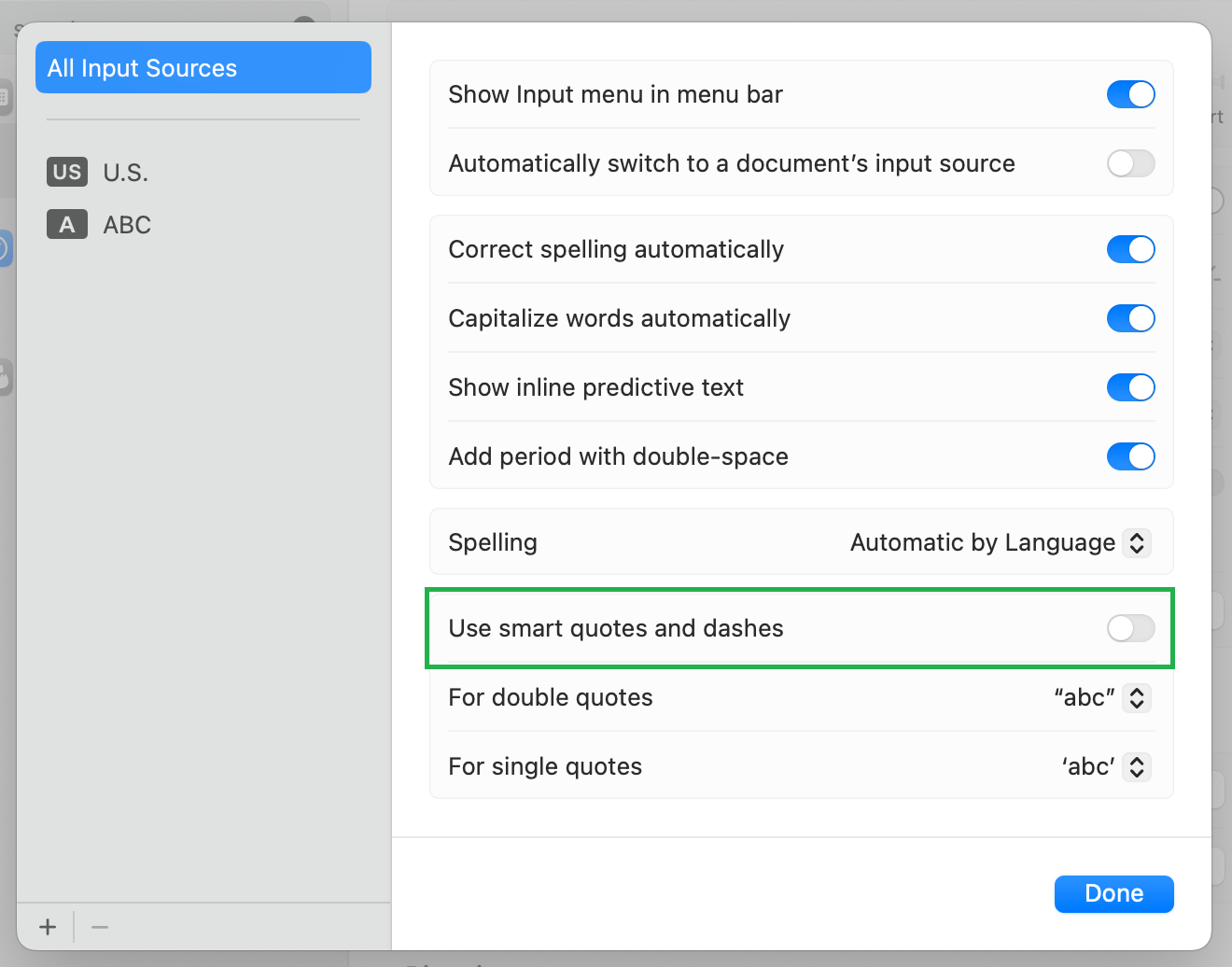
Task: Turn off Correct spelling automatically
Action: click(x=1130, y=249)
